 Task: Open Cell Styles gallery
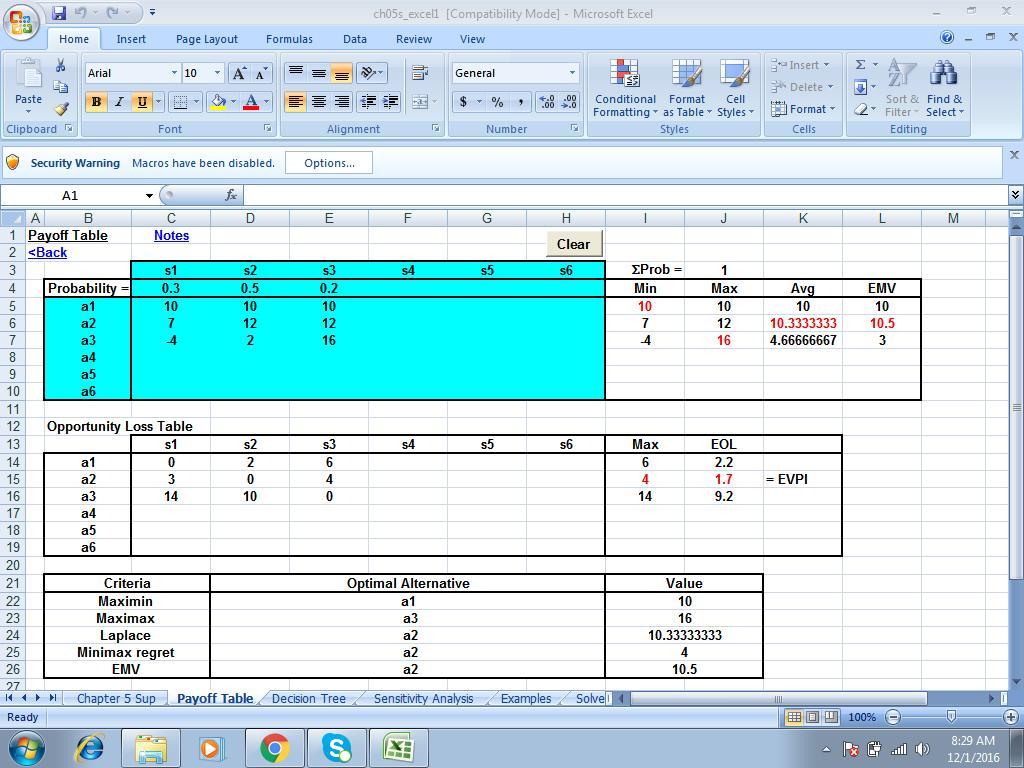pyautogui.click(x=735, y=88)
